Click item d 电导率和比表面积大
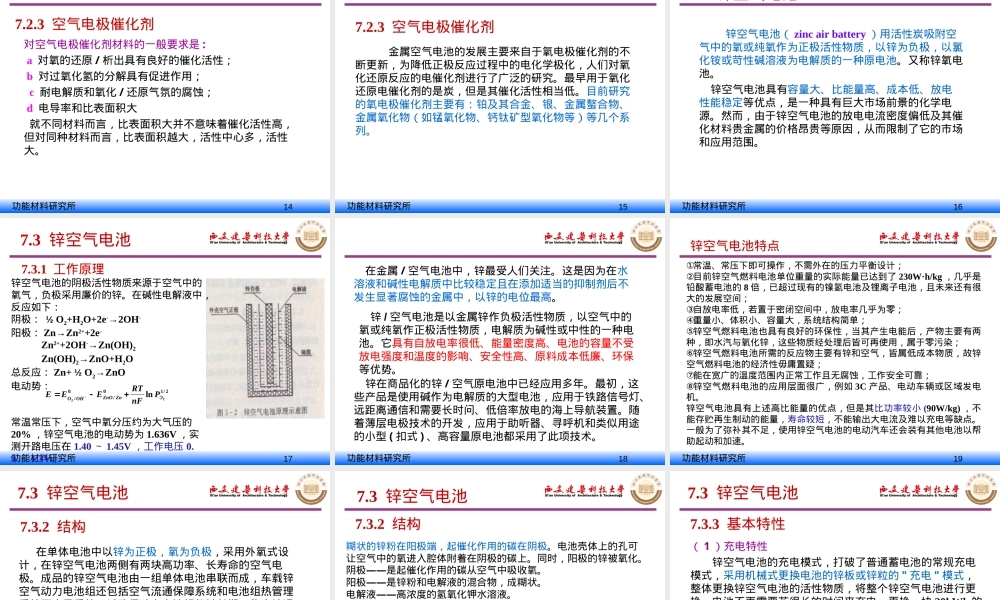The image size is (1000, 600). (x=81, y=108)
